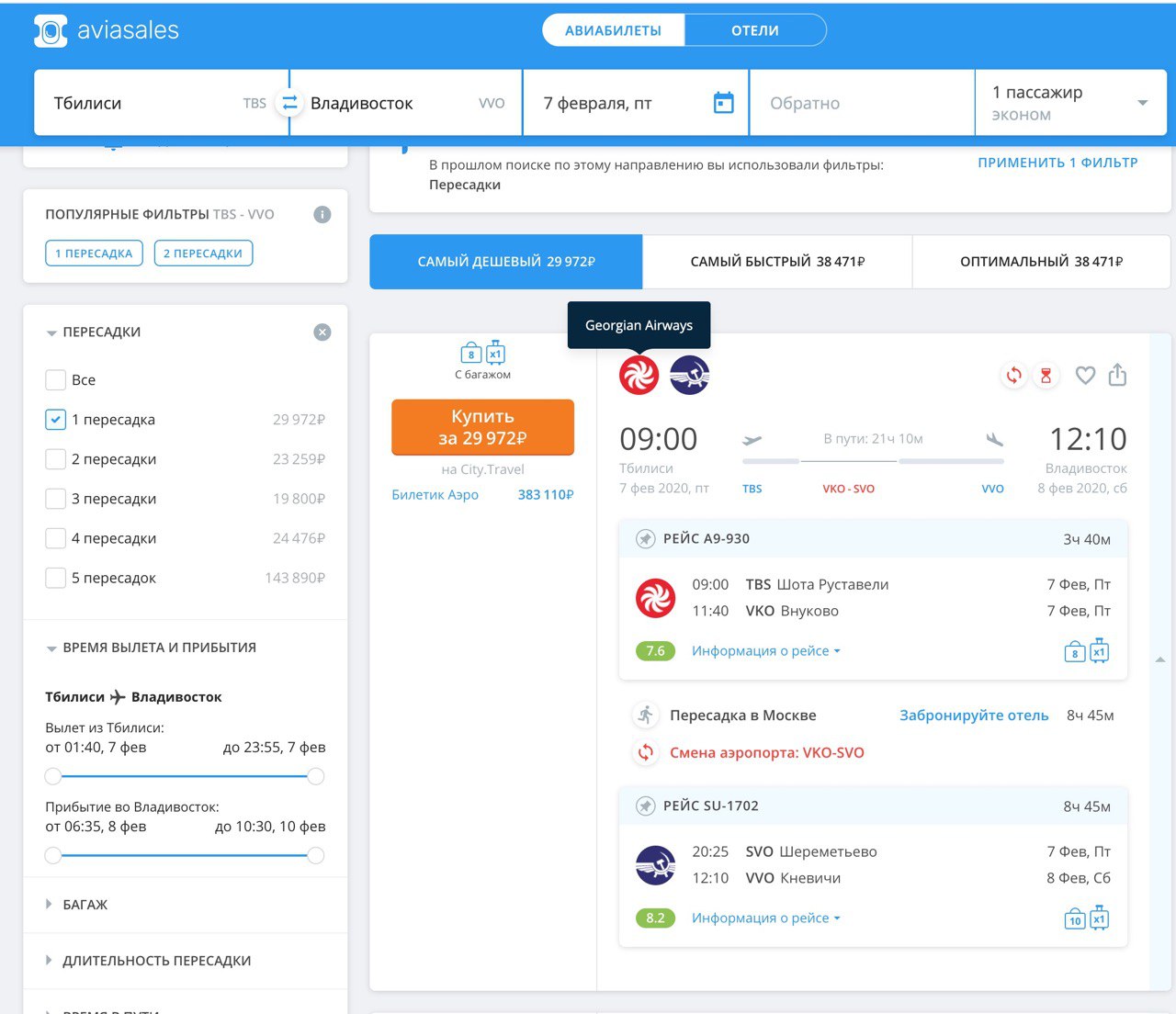Click the TBS airport code on timeline
Screen dimensions: 1176x1014
pos(752,489)
